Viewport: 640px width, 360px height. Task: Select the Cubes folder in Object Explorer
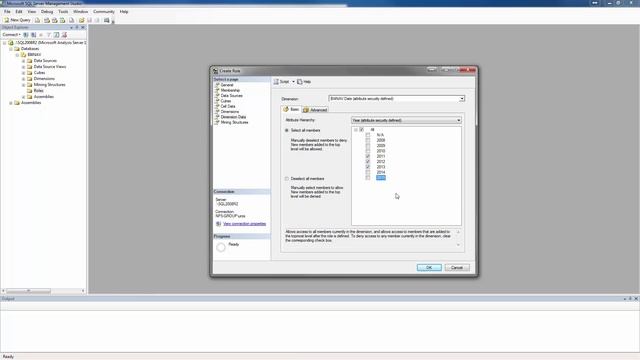39,73
